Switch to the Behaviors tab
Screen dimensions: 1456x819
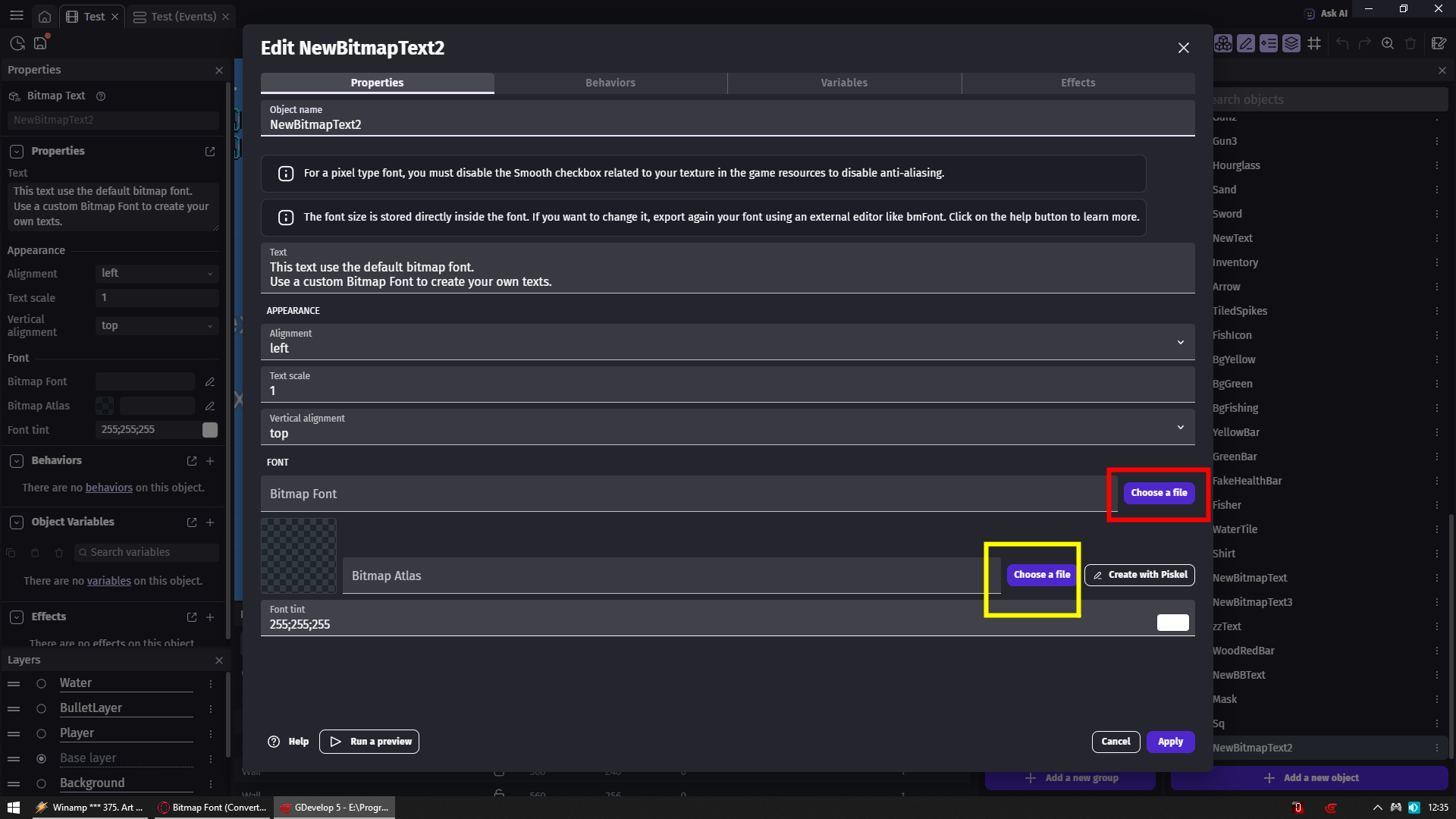pyautogui.click(x=610, y=83)
